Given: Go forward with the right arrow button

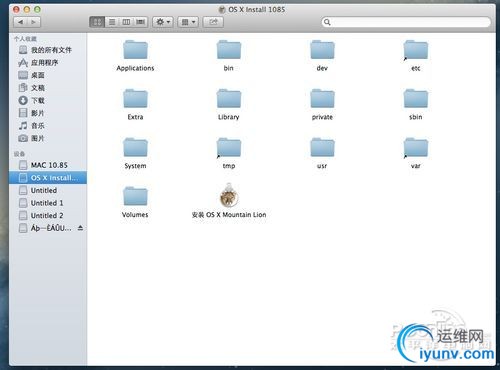Looking at the screenshot, I should coord(34,22).
